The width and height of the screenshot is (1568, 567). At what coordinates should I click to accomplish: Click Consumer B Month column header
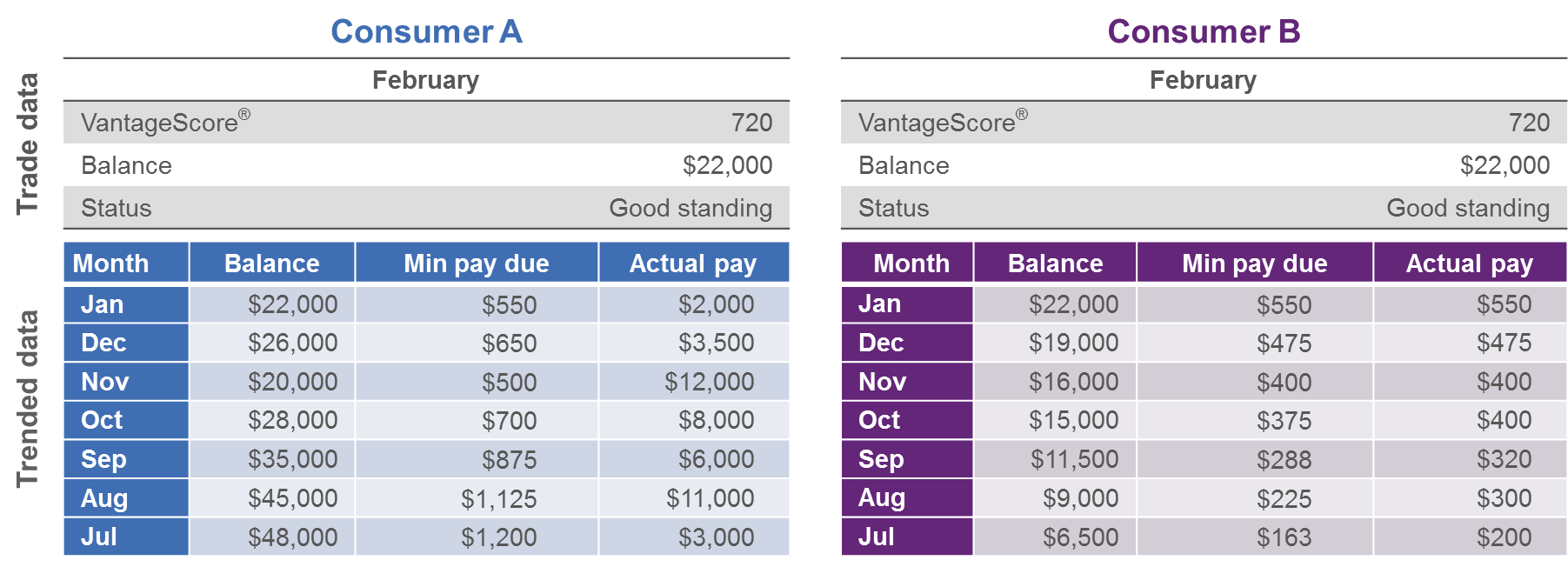911,263
